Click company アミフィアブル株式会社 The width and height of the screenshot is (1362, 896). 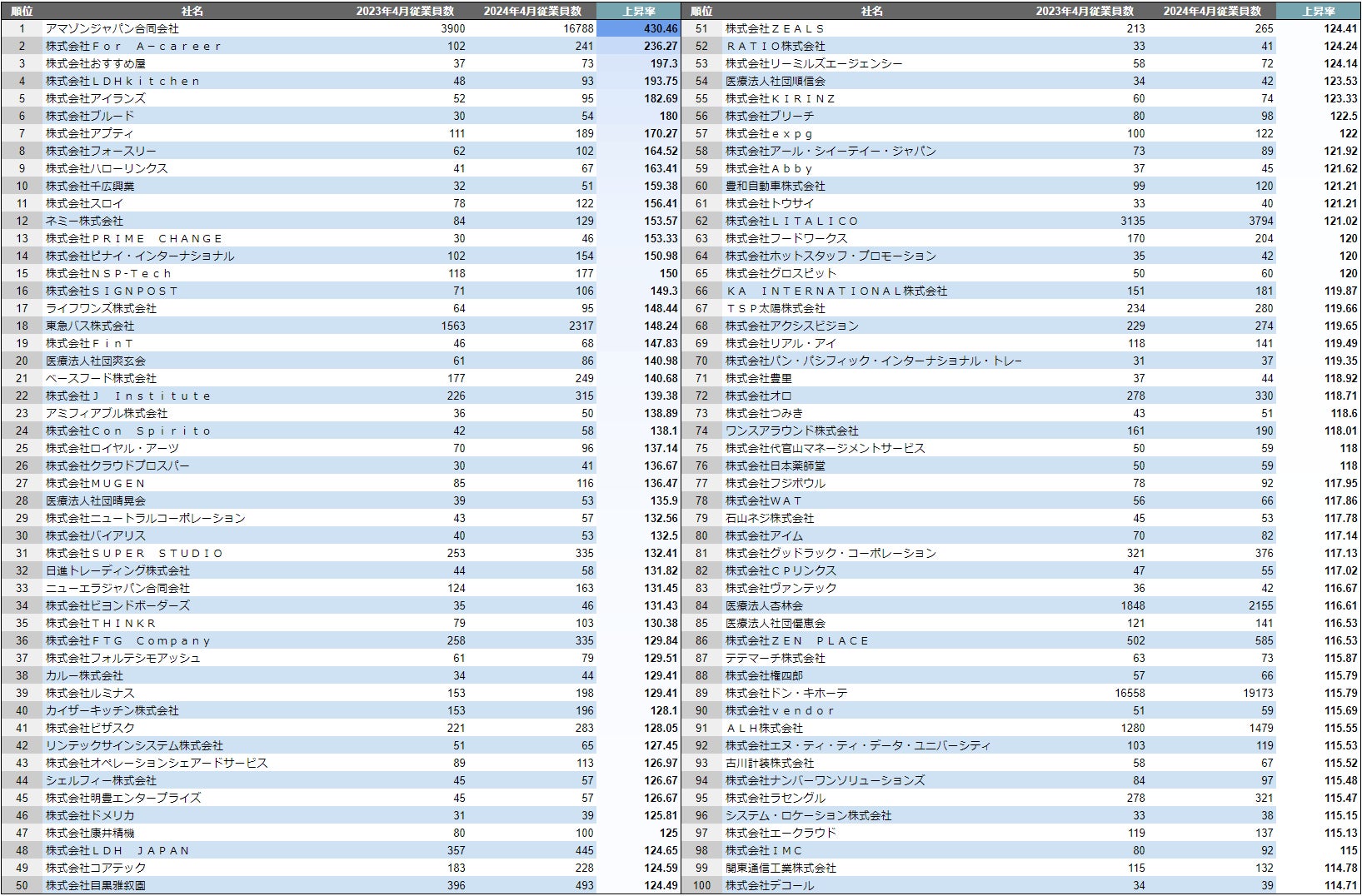[107, 413]
